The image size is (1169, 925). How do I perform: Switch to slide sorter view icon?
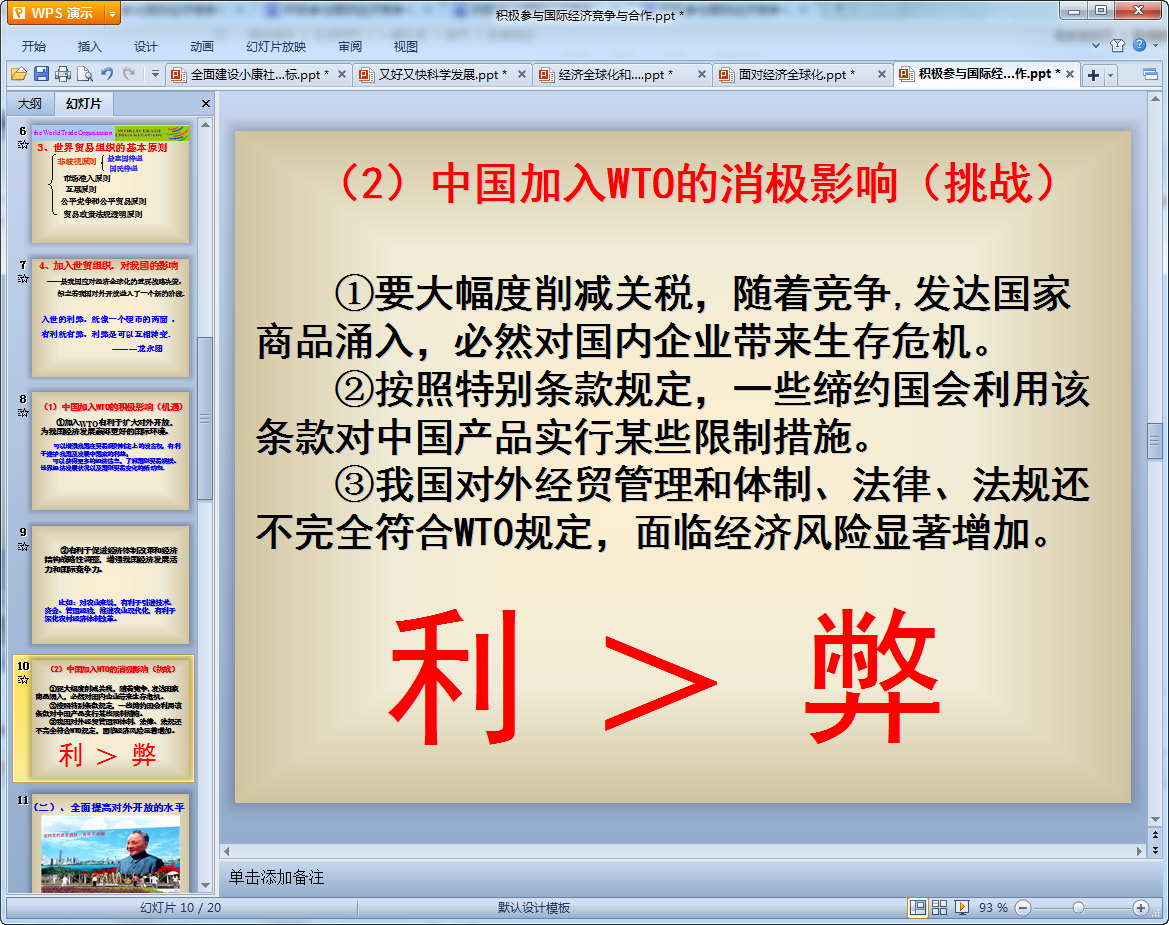click(939, 907)
